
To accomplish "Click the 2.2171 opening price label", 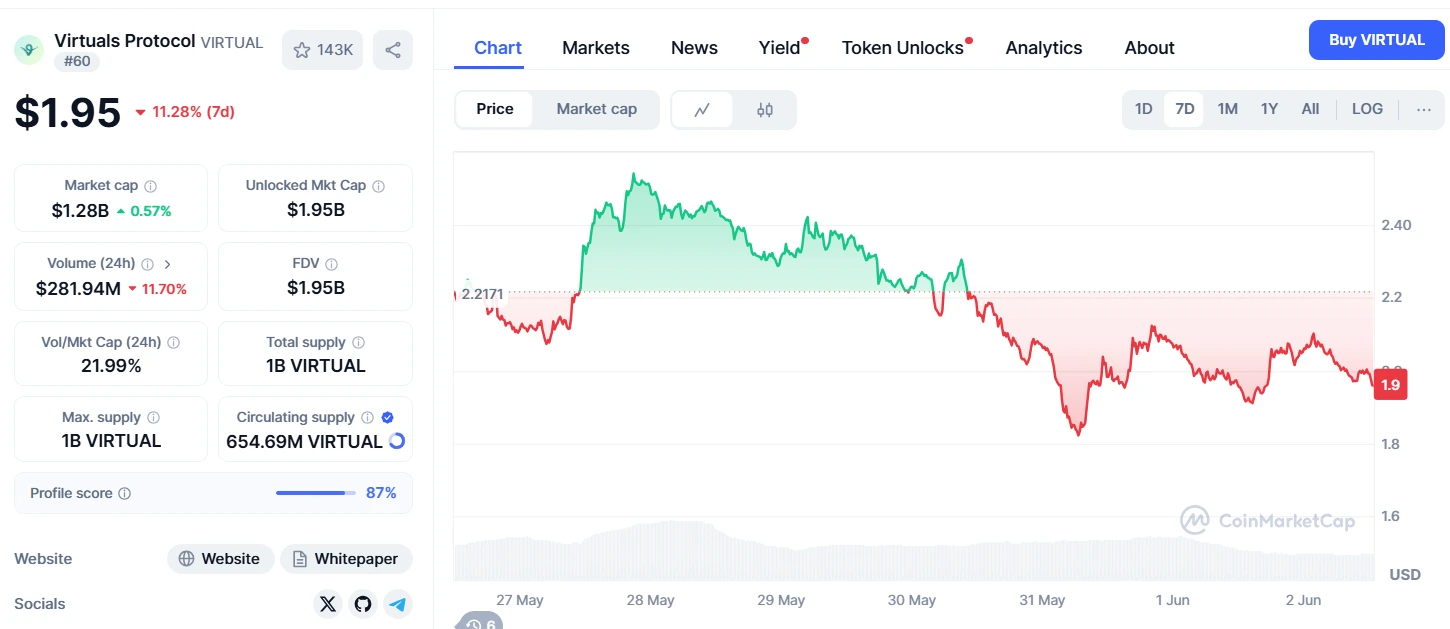I will [x=482, y=294].
